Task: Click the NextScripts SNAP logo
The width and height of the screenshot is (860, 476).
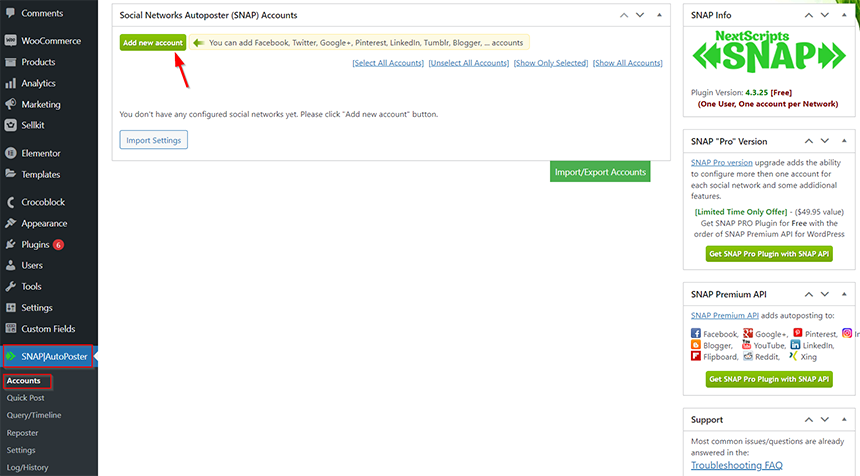Action: [x=769, y=52]
